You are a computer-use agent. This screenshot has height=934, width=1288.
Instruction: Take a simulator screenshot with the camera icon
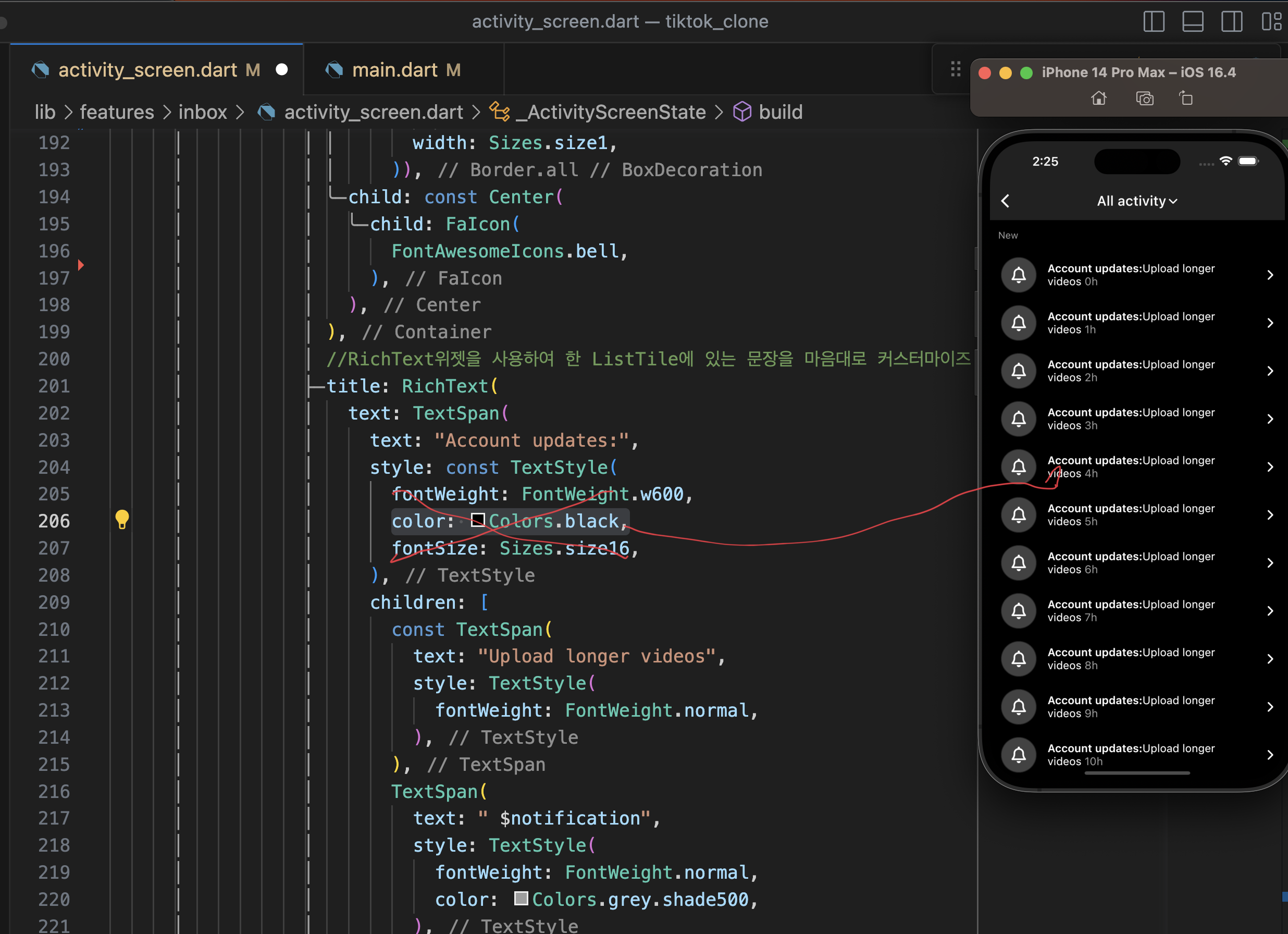pyautogui.click(x=1144, y=99)
